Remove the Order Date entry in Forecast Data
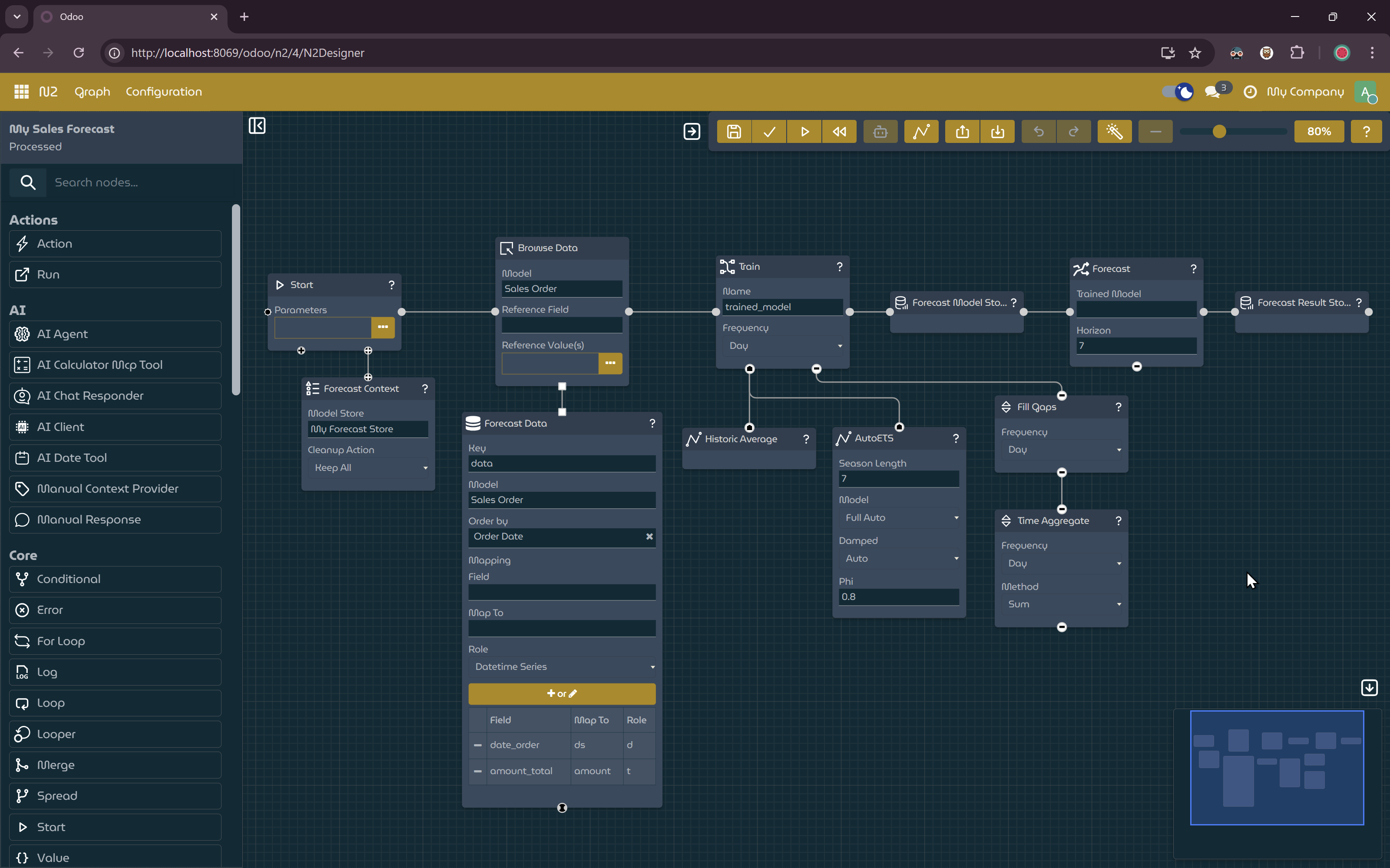Image resolution: width=1390 pixels, height=868 pixels. pos(649,536)
